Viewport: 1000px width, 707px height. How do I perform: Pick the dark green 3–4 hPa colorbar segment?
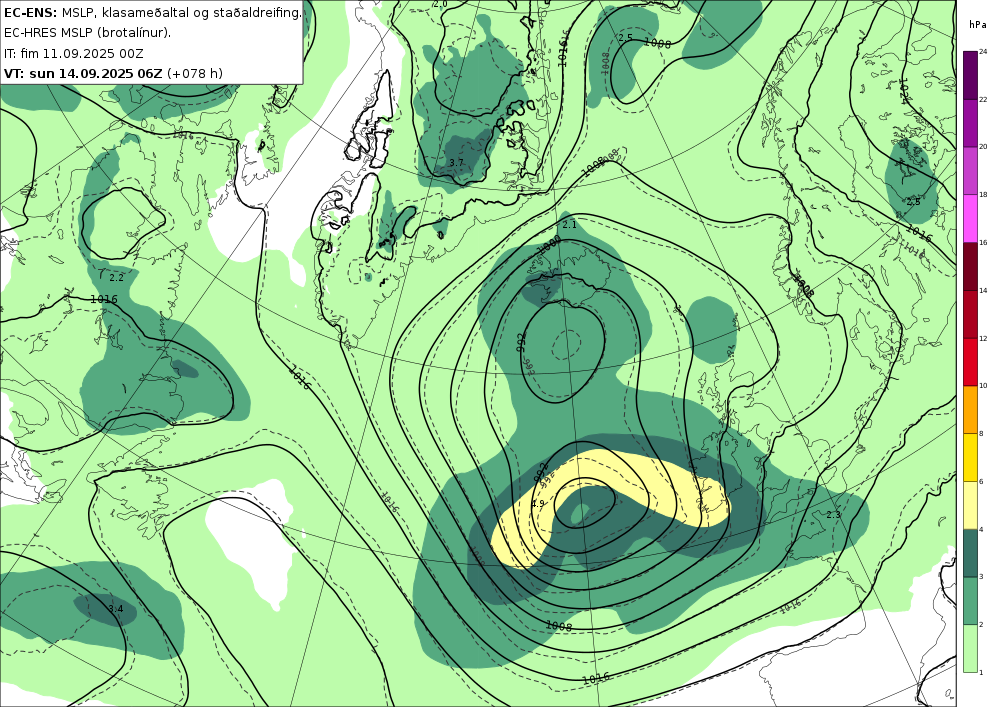(x=970, y=552)
